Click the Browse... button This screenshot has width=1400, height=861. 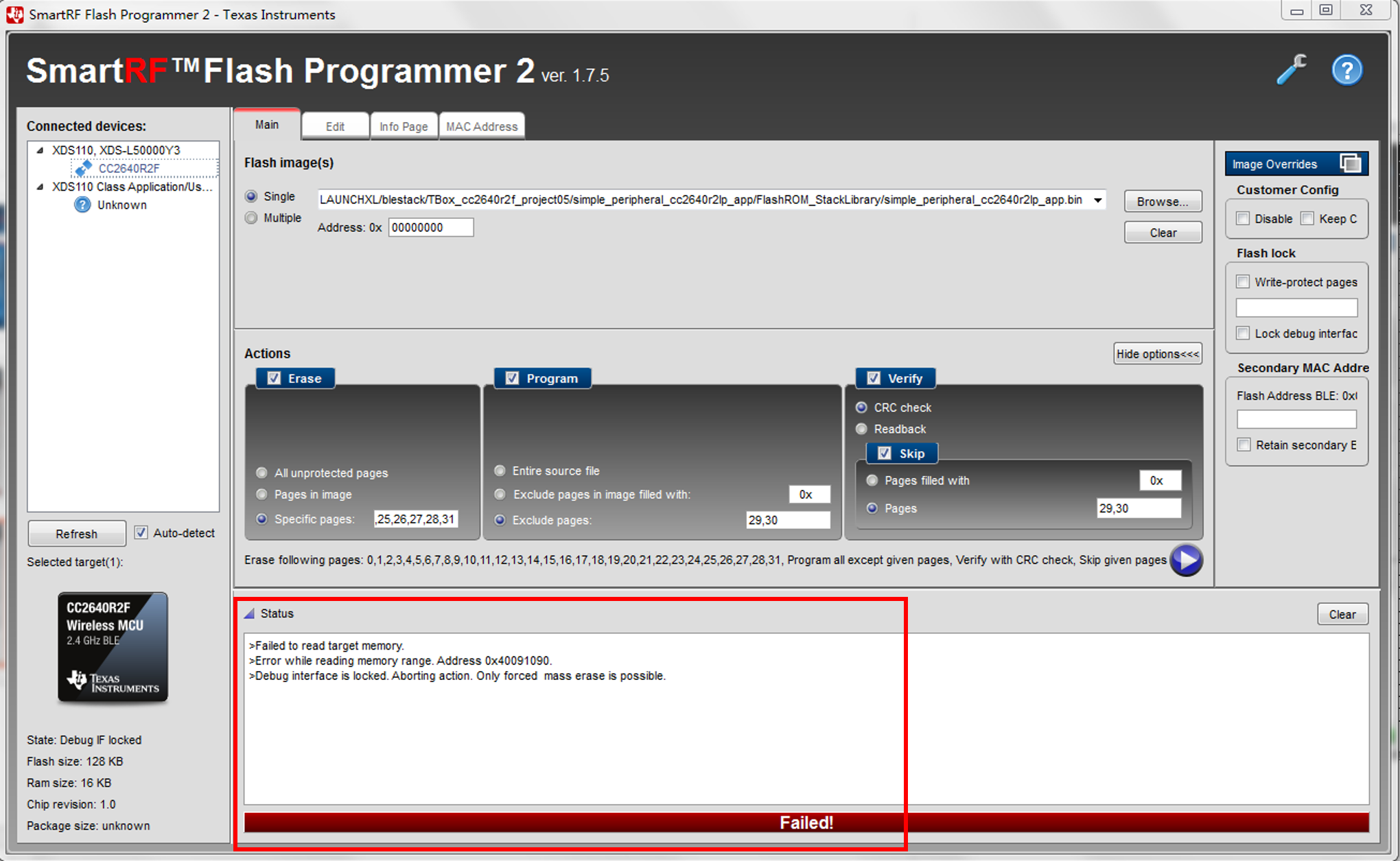(1163, 201)
